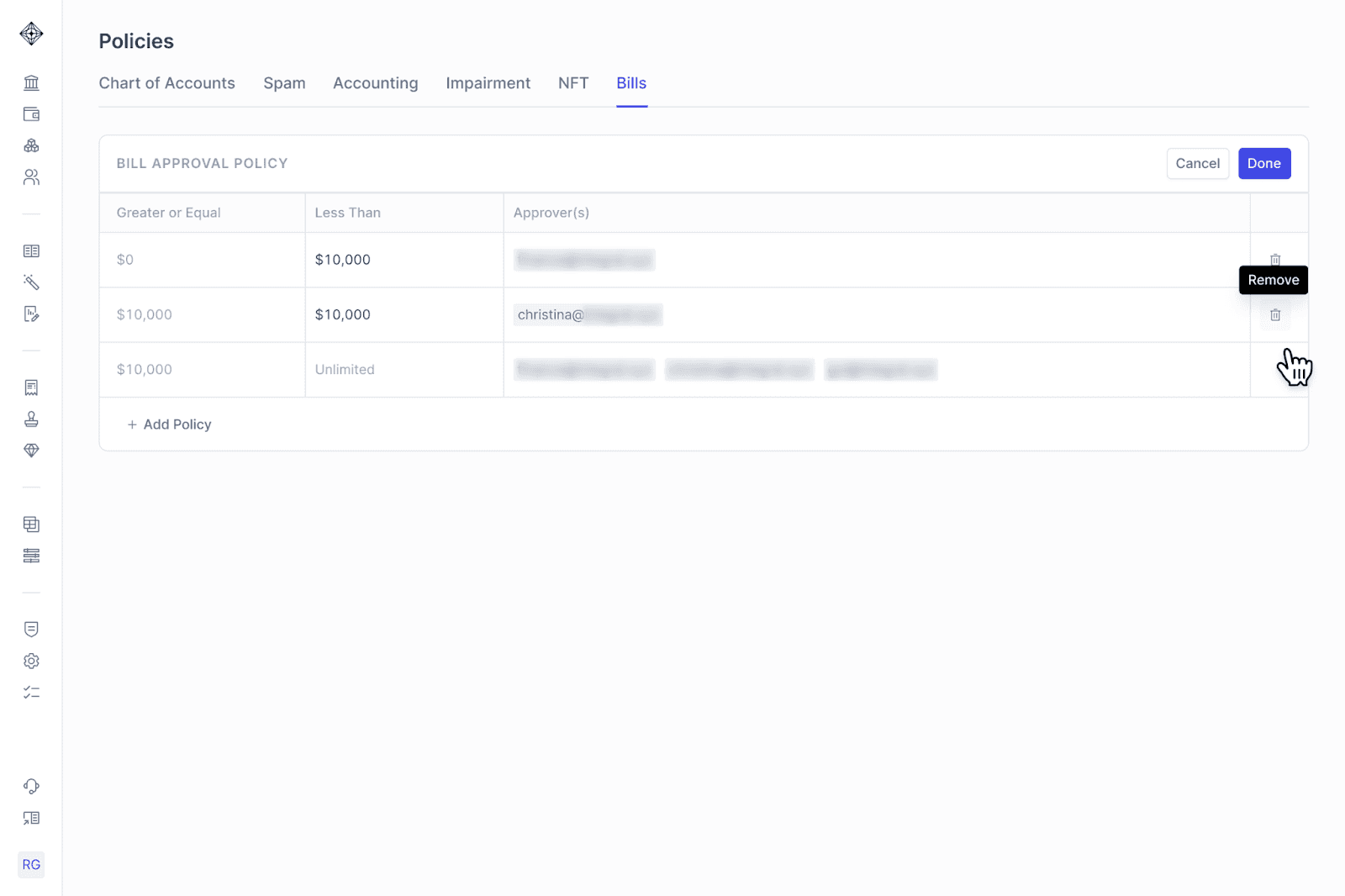
Task: Open the panel with arrow icon
Action: pos(31,818)
